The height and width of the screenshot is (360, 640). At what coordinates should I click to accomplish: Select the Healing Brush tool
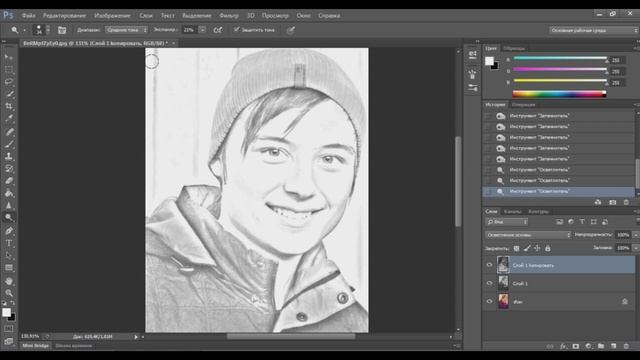pos(9,131)
